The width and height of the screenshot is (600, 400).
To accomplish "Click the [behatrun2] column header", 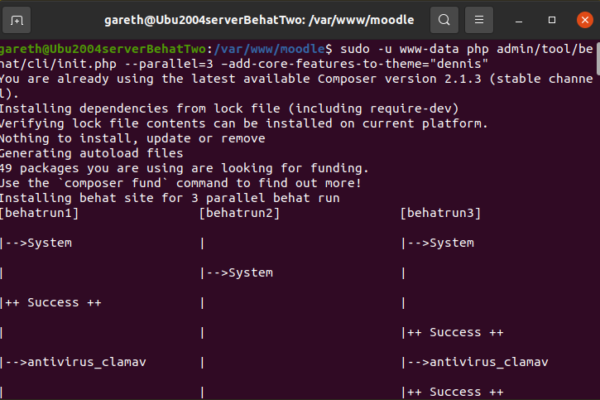I will (240, 213).
